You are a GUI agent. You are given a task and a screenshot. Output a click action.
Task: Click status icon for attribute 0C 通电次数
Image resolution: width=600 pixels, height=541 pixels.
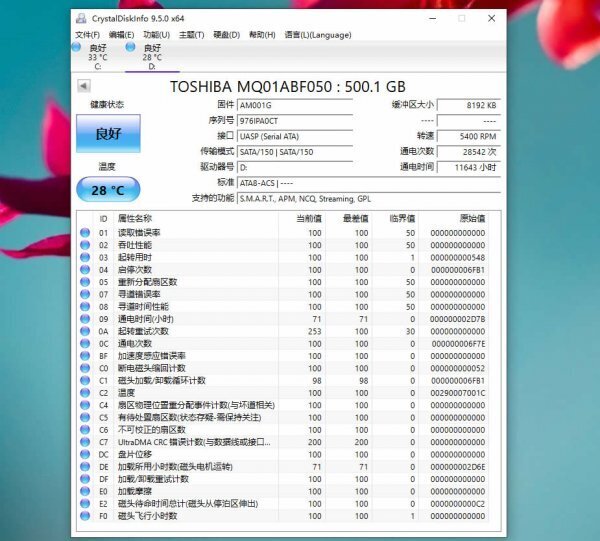click(x=85, y=343)
